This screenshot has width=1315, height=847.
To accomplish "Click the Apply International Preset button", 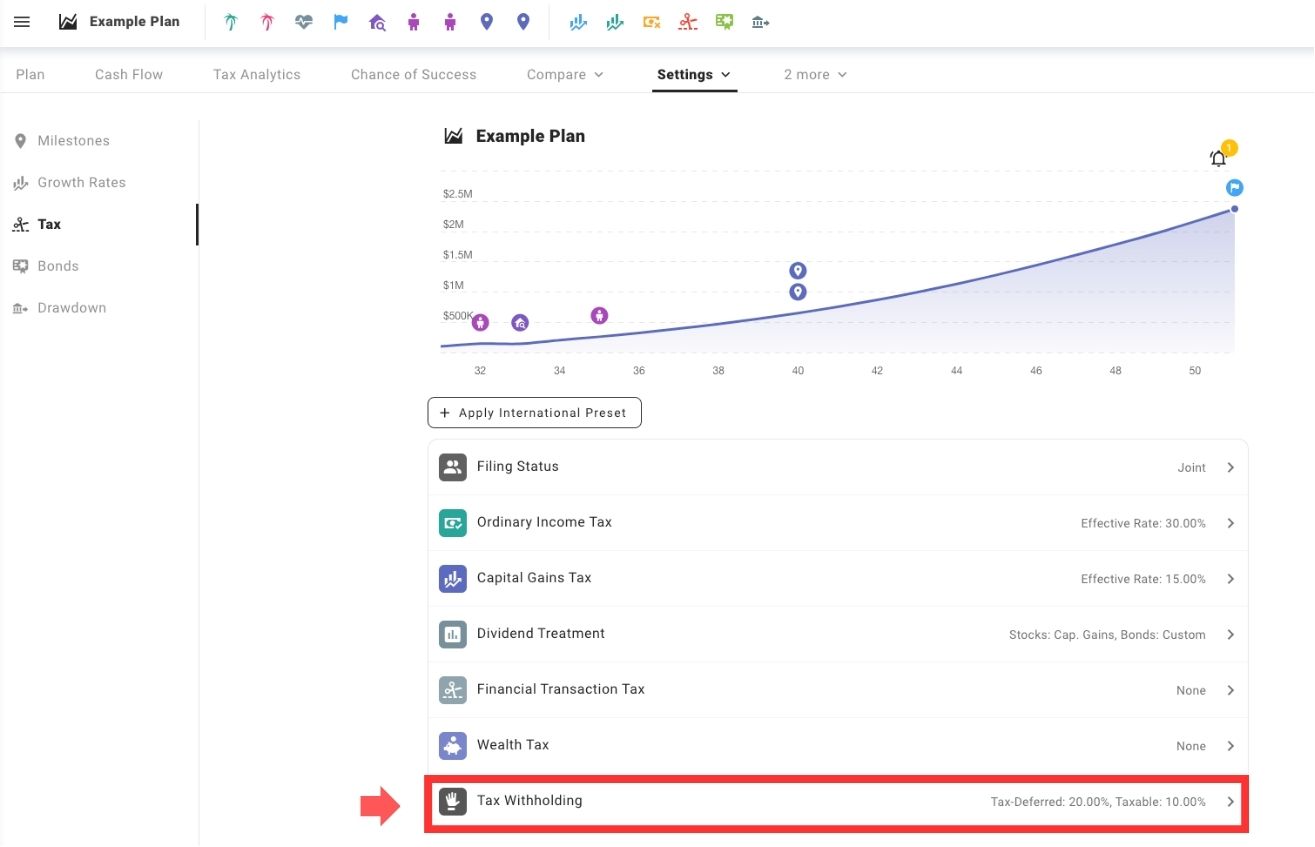I will (534, 413).
